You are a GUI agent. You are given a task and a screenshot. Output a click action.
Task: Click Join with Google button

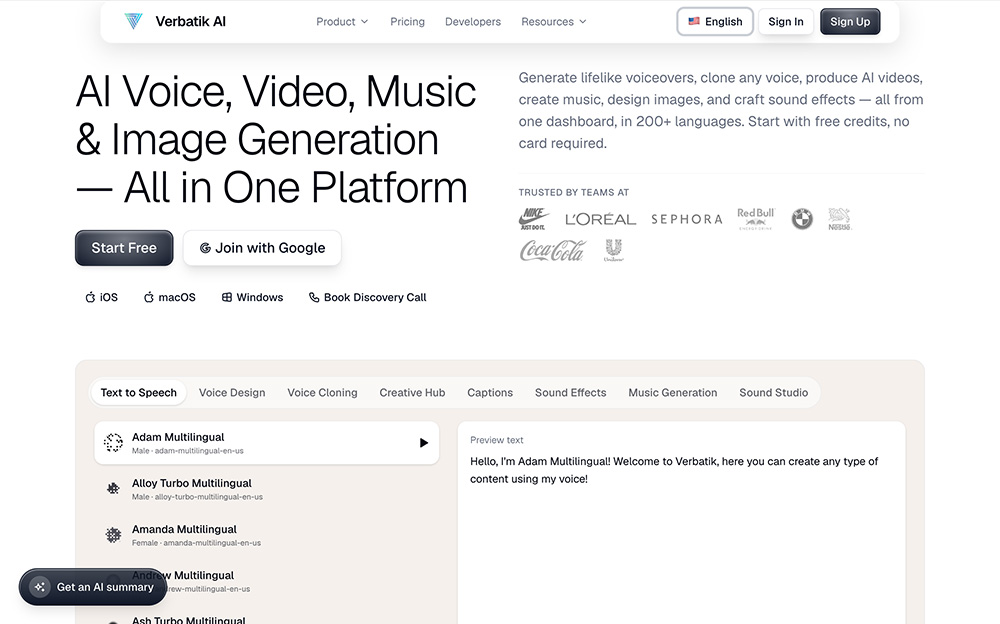point(262,248)
